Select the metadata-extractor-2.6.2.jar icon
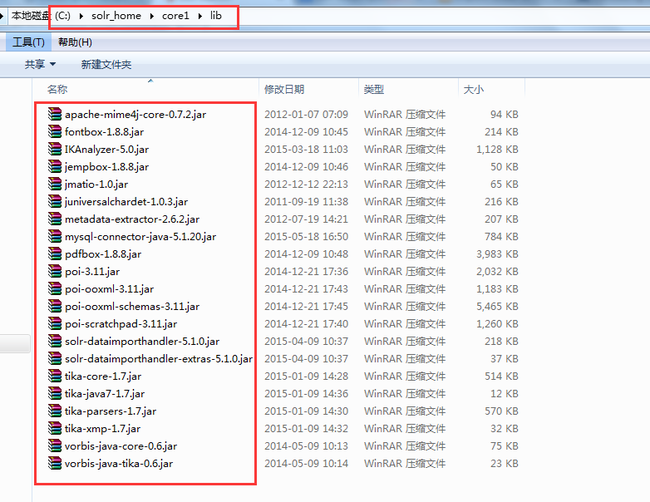 (x=55, y=218)
